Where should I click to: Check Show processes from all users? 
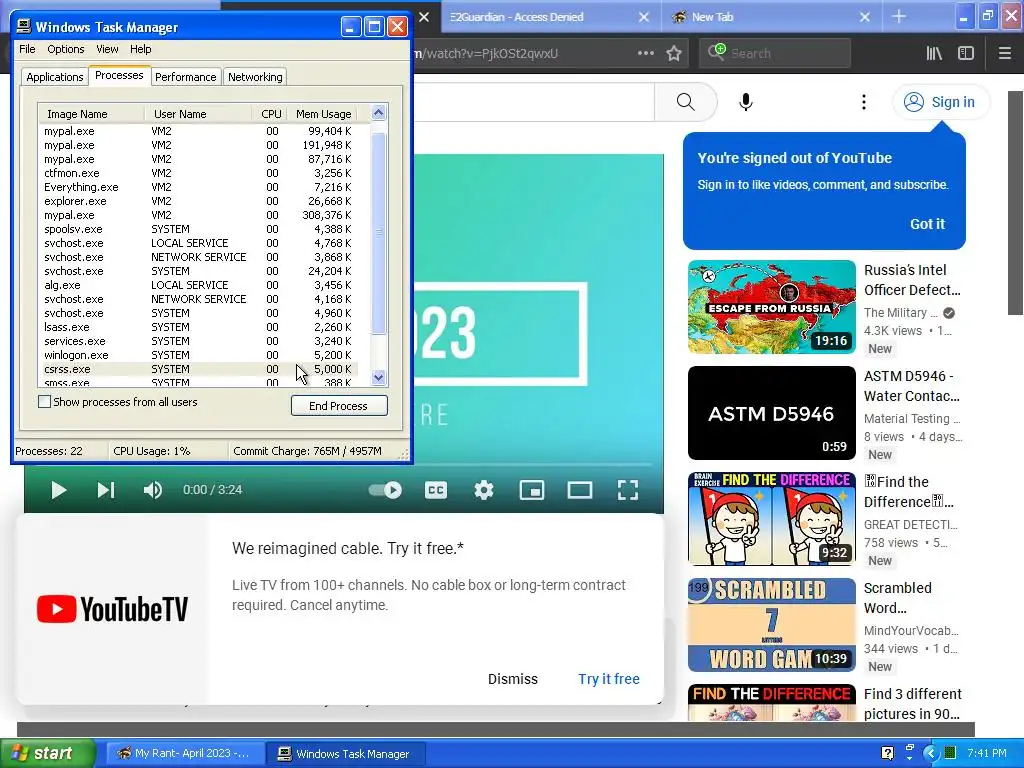tap(44, 402)
